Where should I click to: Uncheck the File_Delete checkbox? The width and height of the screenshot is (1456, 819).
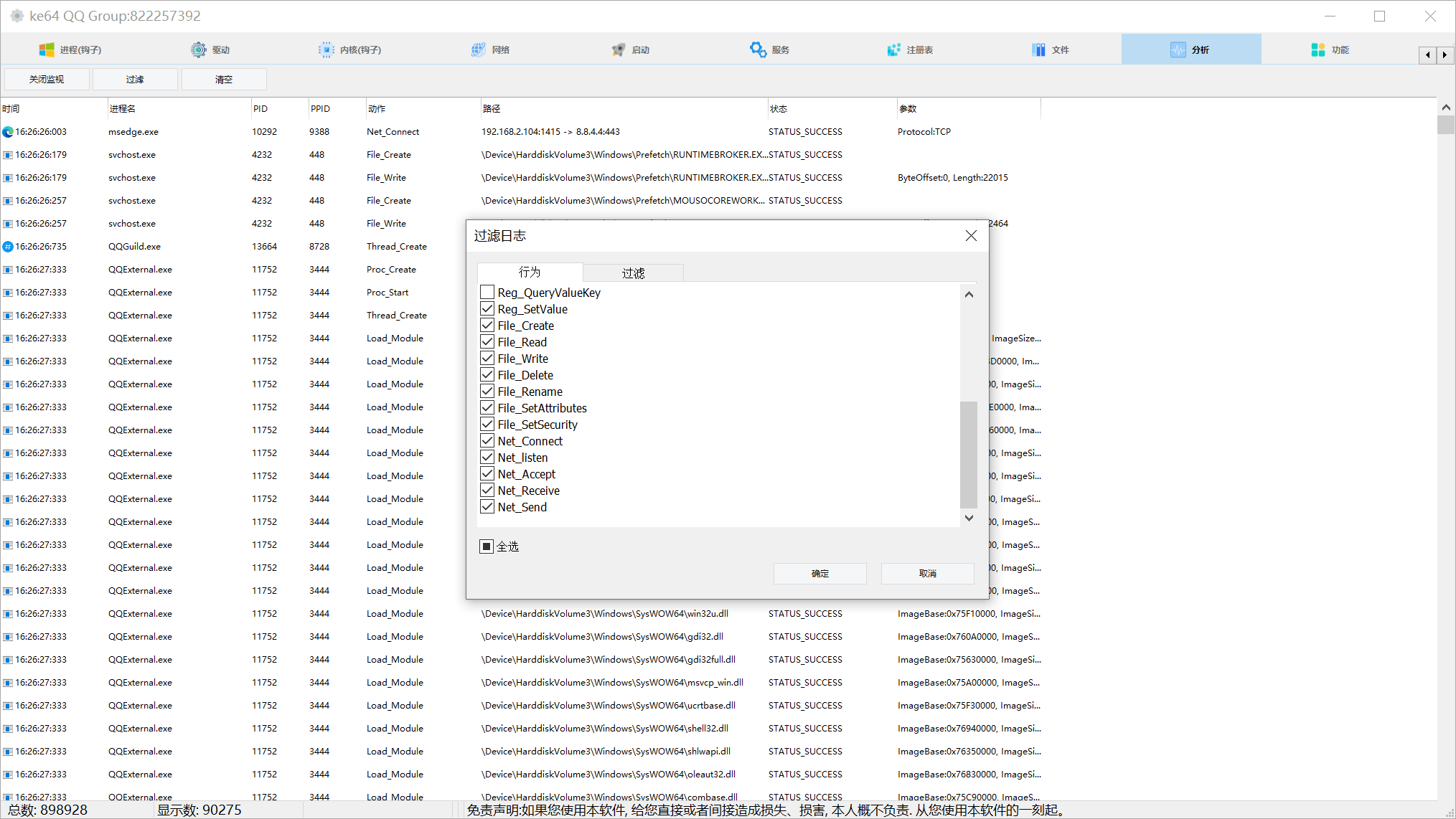tap(487, 374)
